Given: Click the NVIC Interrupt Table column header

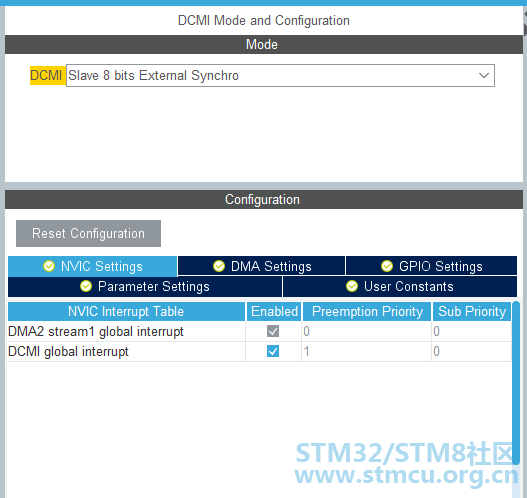Looking at the screenshot, I should (126, 312).
